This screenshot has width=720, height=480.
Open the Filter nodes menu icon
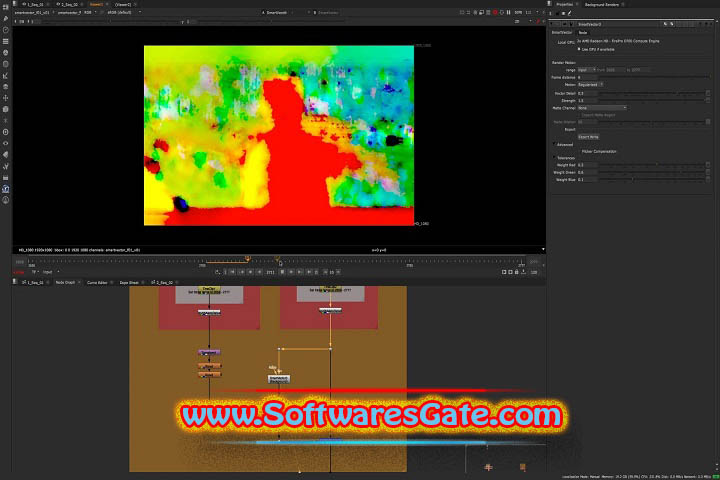pos(6,64)
